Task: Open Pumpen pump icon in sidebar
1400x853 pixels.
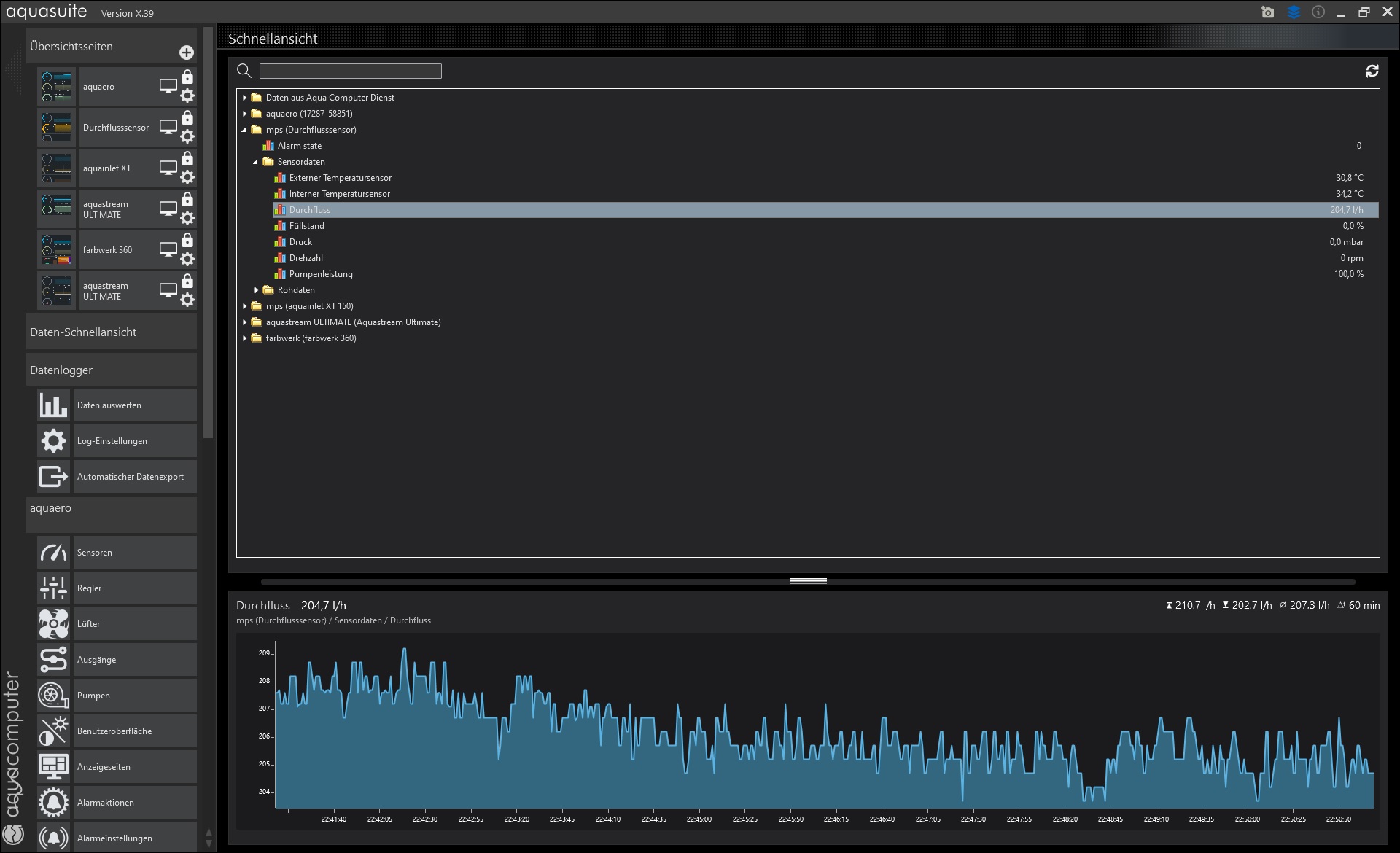Action: click(x=53, y=696)
